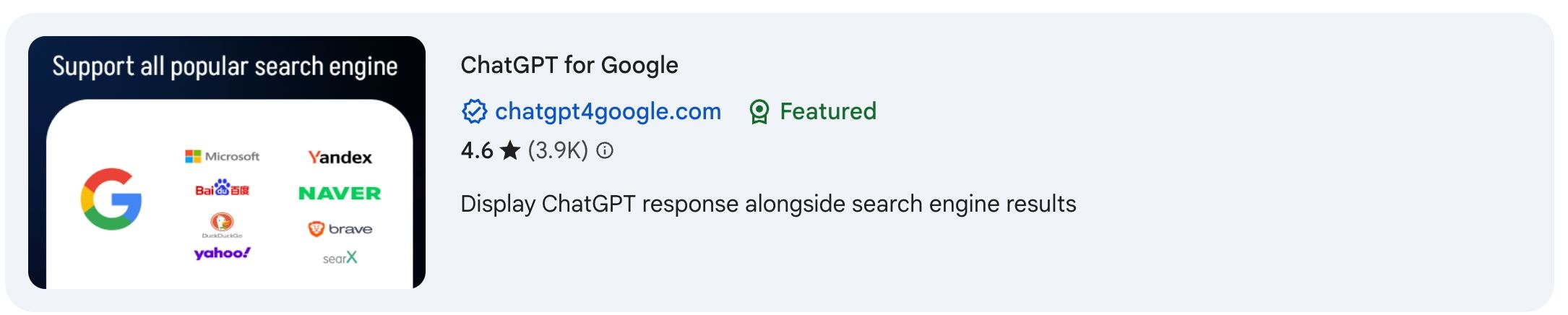This screenshot has width=1568, height=315.
Task: Visit the chatgpt4google.com publisher link
Action: tap(608, 111)
